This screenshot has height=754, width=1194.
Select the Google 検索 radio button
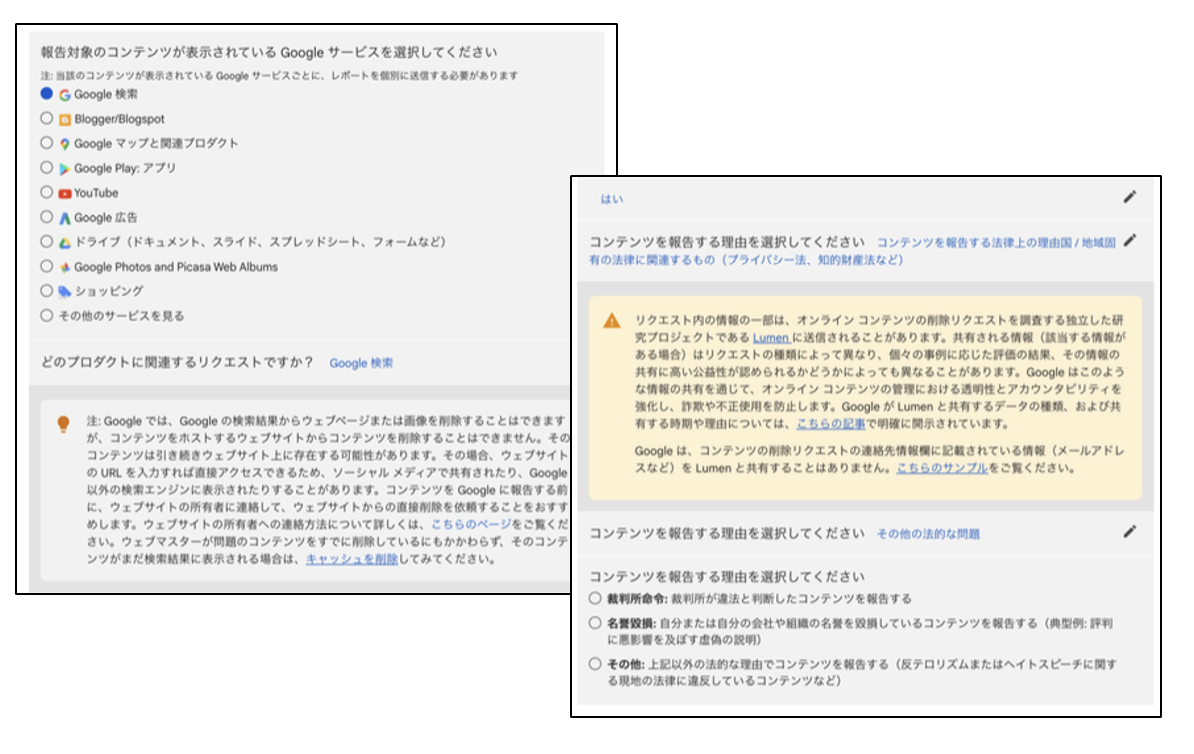click(x=46, y=94)
